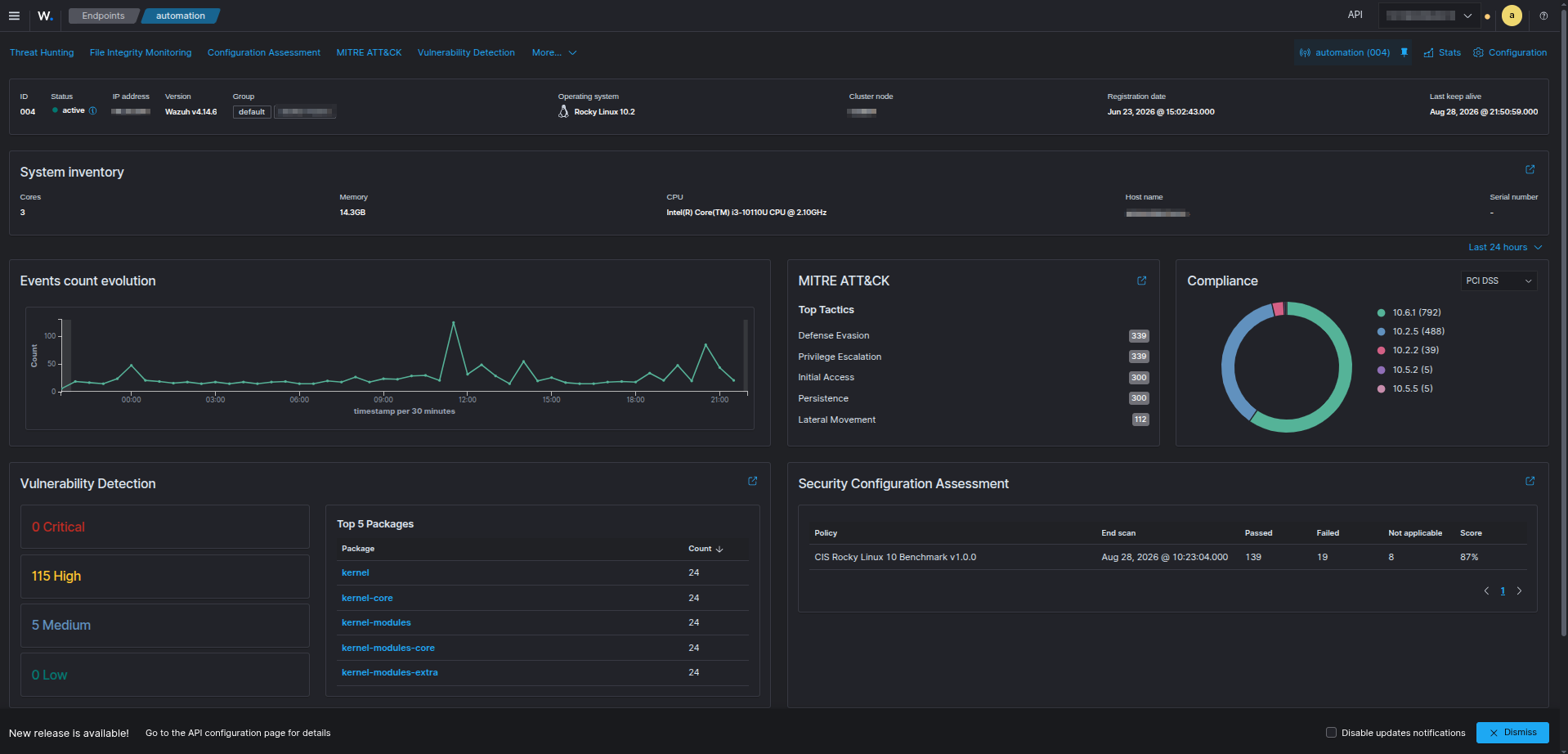Open the help icon in the header
This screenshot has width=1568, height=754.
point(1543,16)
